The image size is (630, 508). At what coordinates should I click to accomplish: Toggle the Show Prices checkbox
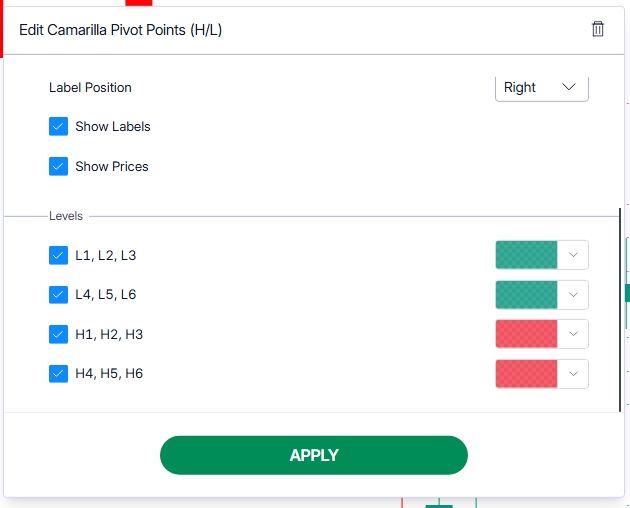tap(58, 166)
